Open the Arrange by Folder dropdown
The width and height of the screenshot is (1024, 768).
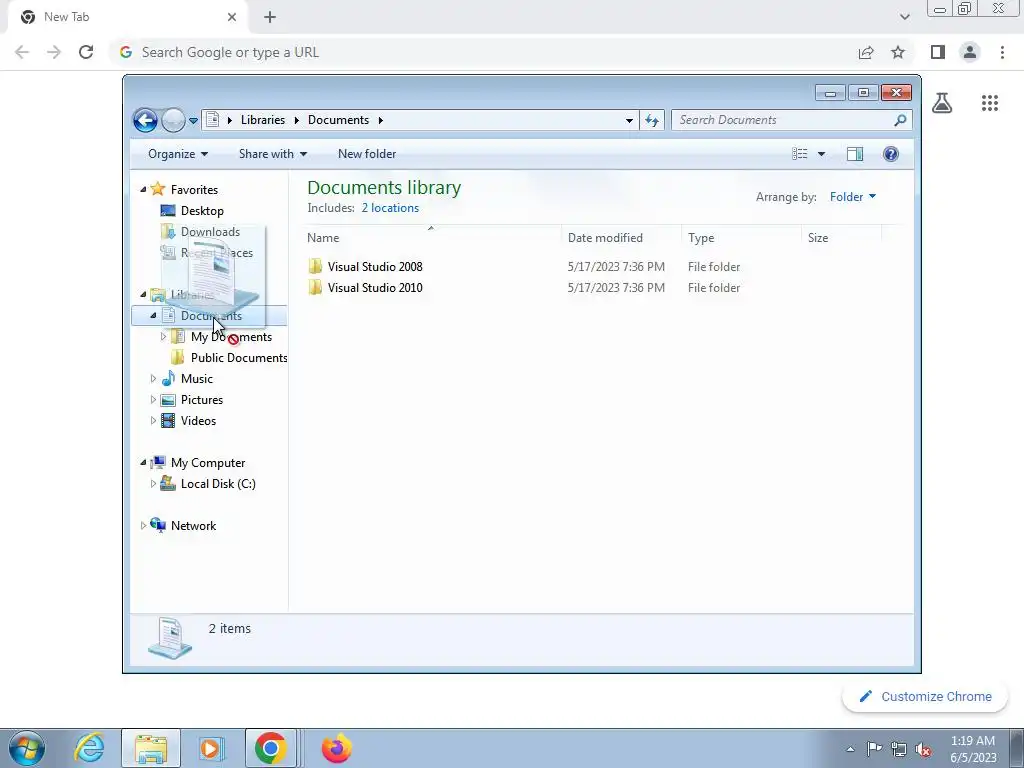pyautogui.click(x=853, y=197)
